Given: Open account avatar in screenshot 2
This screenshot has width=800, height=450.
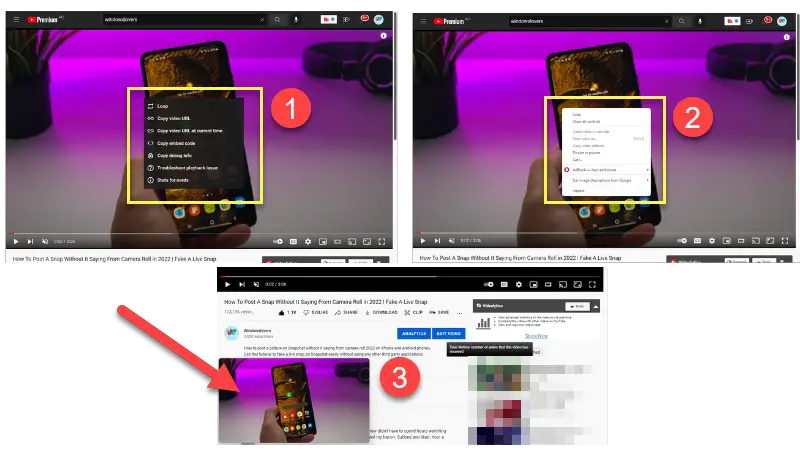Looking at the screenshot, I should tap(782, 21).
